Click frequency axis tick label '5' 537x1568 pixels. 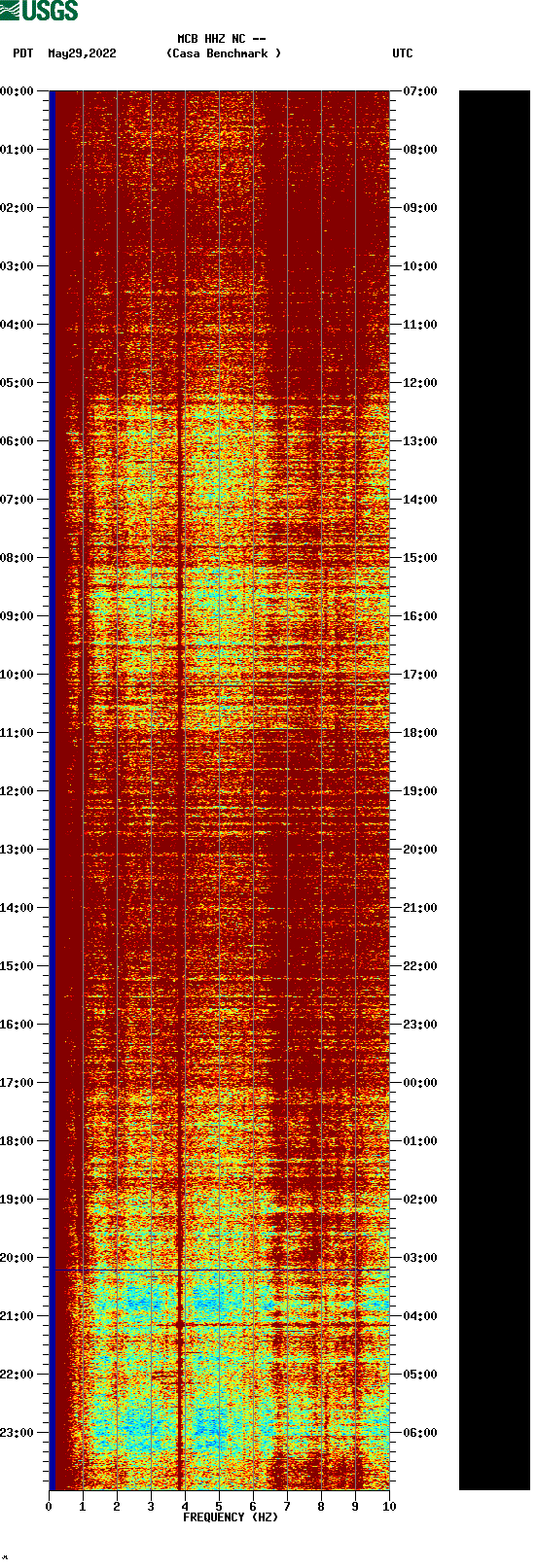pyautogui.click(x=219, y=1507)
